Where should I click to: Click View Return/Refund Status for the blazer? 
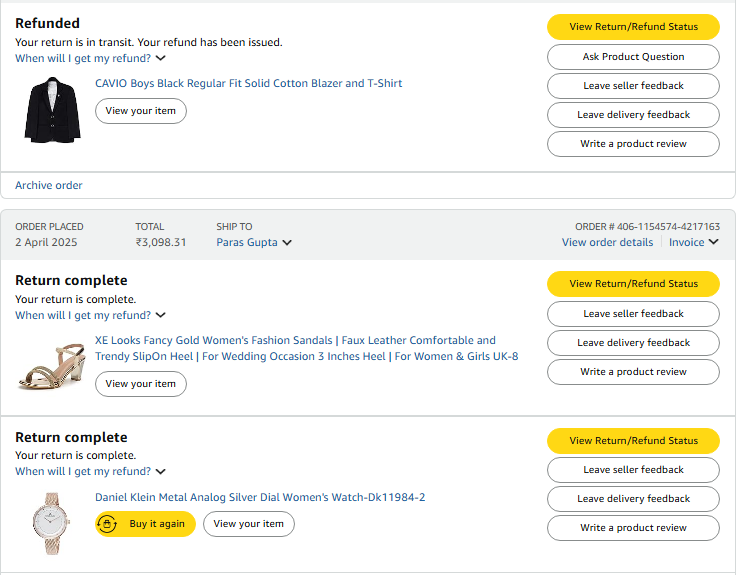coord(633,27)
